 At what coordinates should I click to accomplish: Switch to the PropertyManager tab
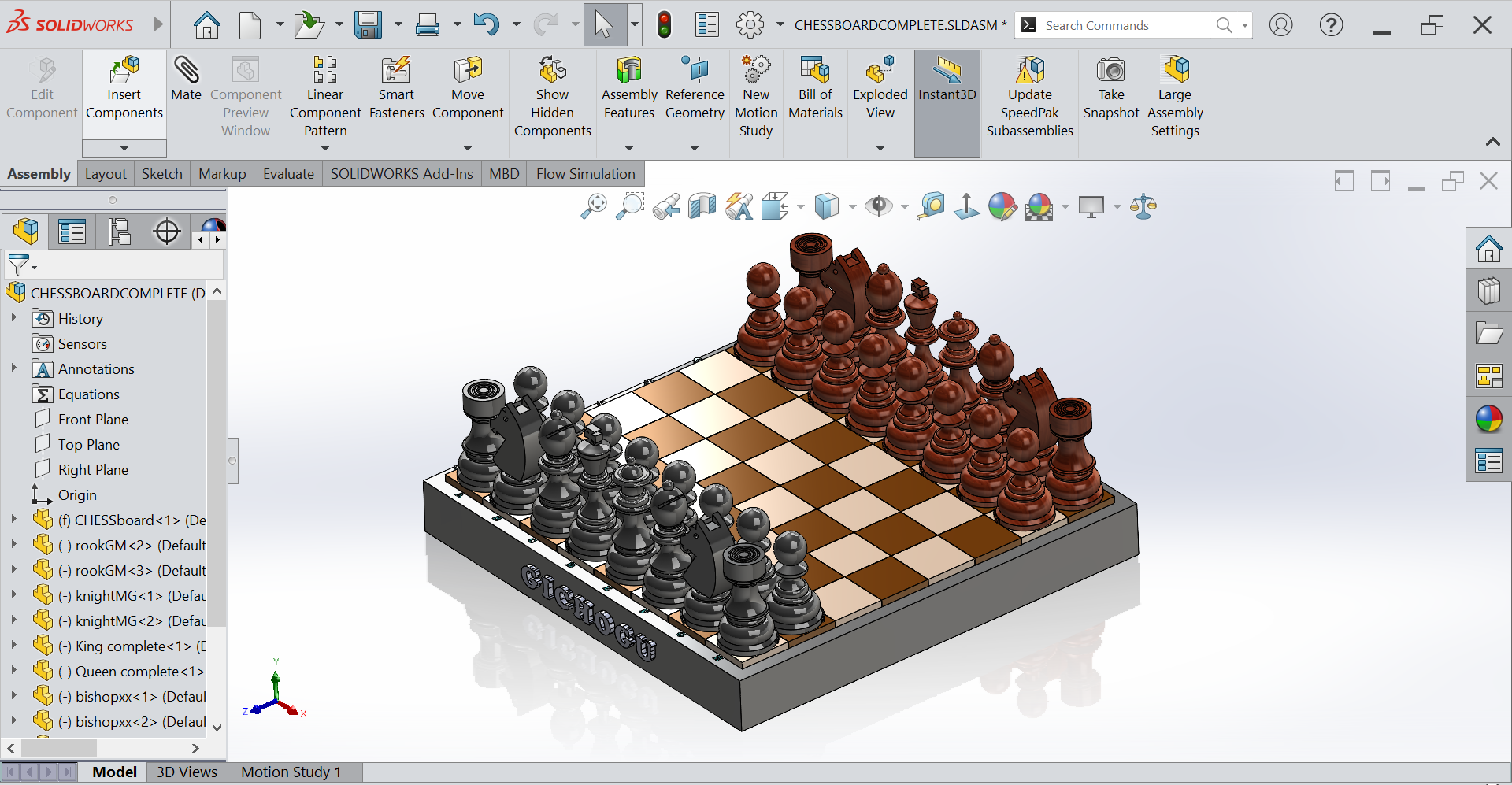(x=72, y=231)
